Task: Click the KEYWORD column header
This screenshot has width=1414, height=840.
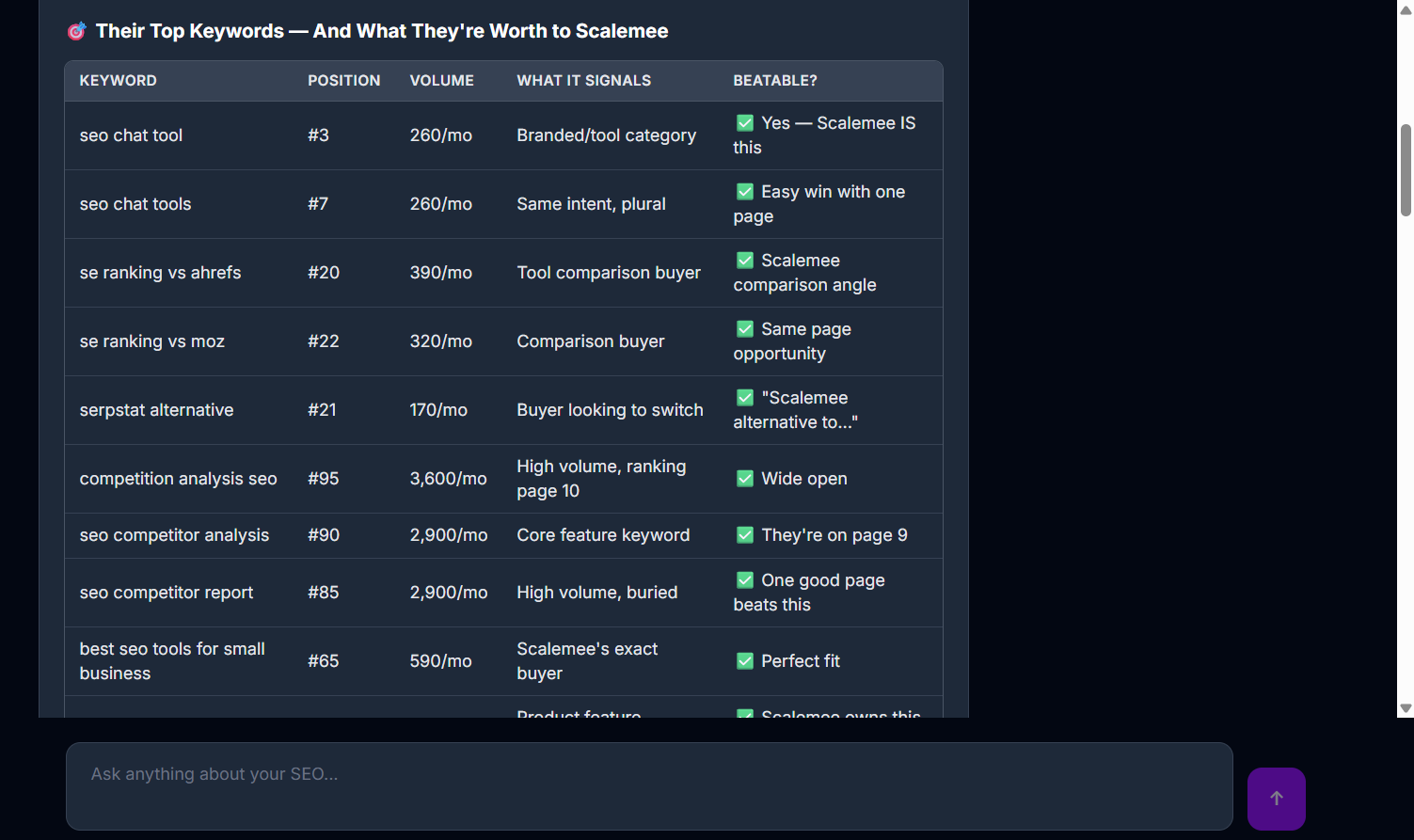Action: [119, 81]
